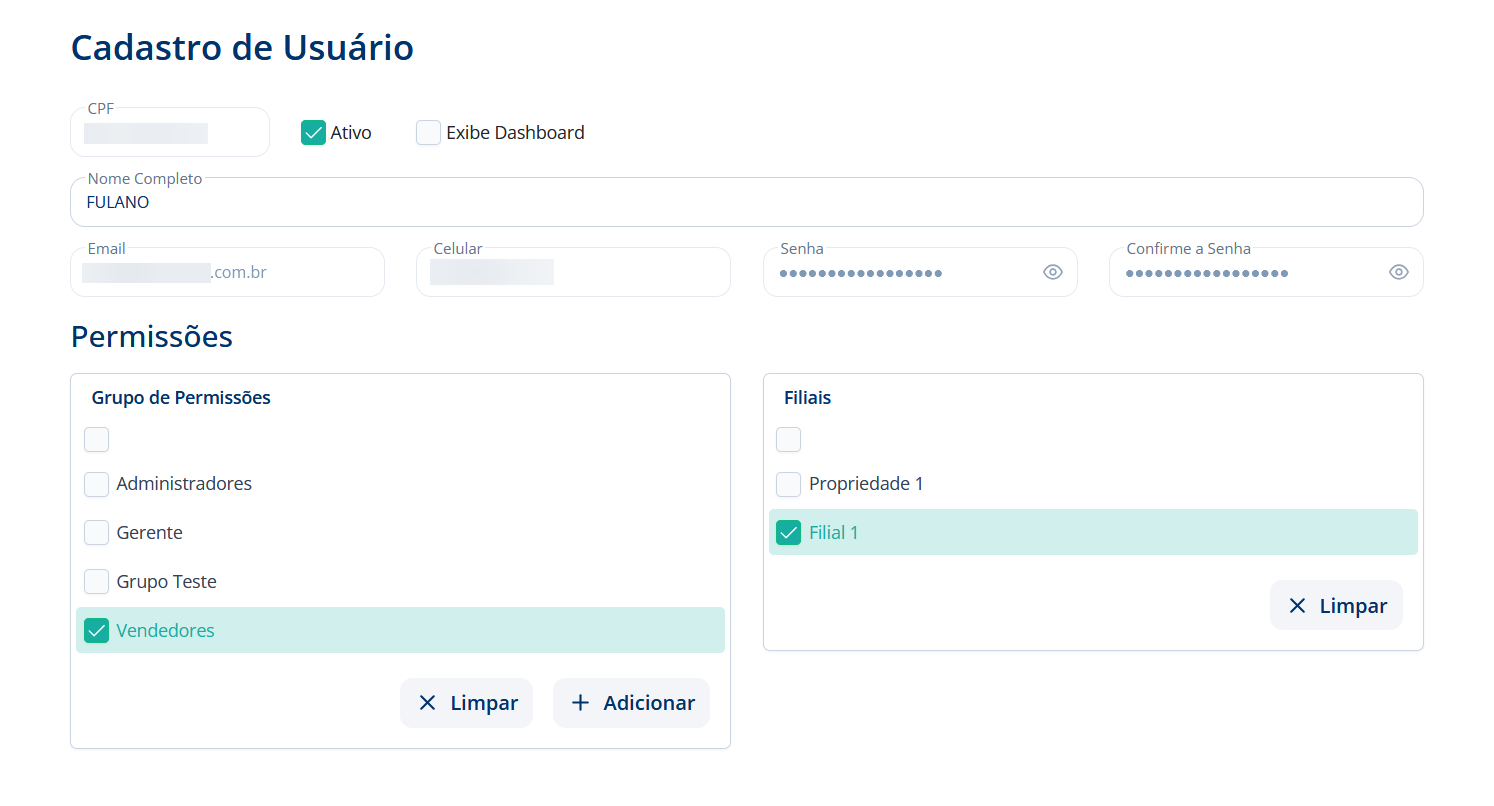
Task: Check the Gerente permission group
Action: click(96, 533)
